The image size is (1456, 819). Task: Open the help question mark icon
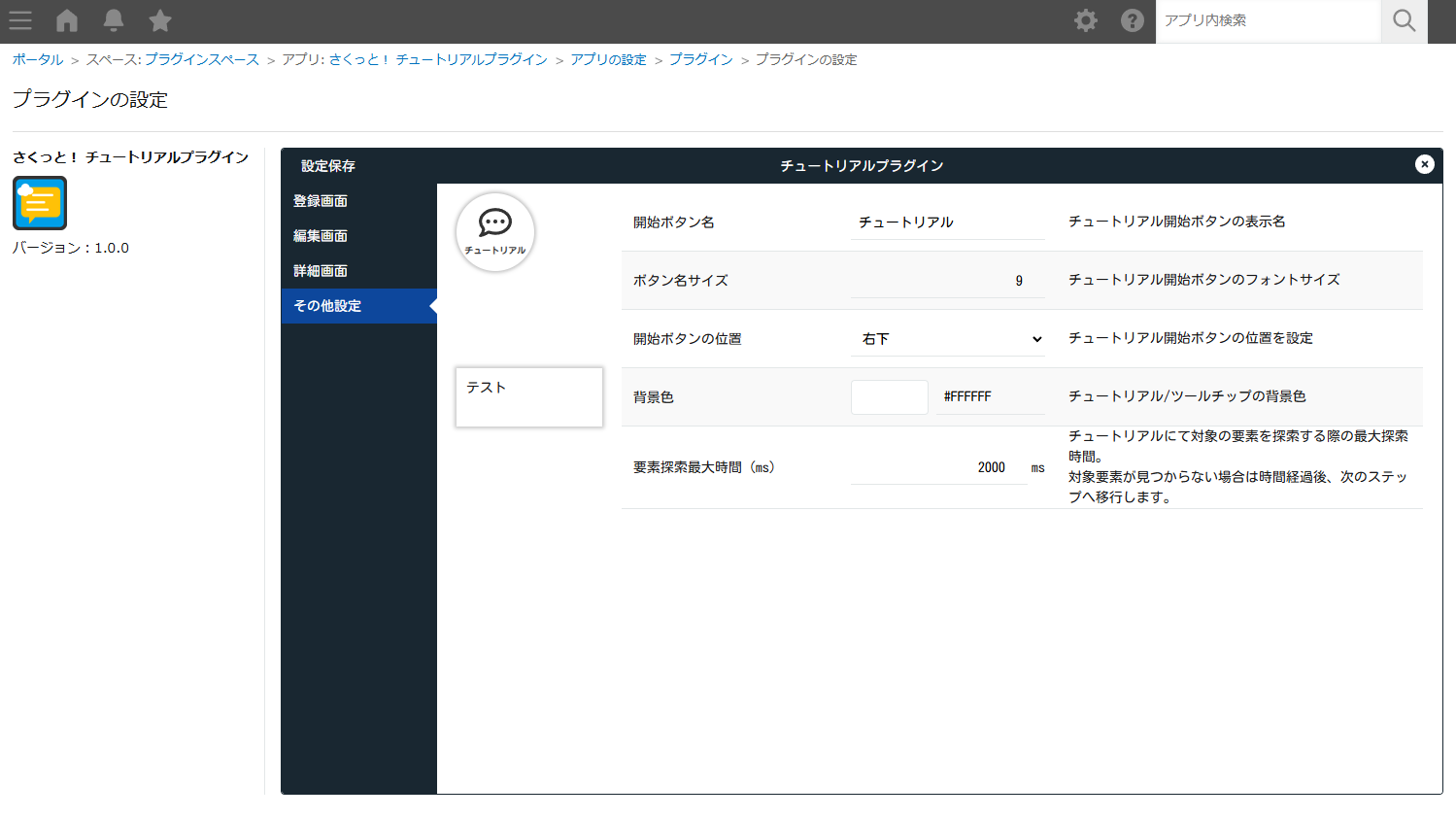1132,20
